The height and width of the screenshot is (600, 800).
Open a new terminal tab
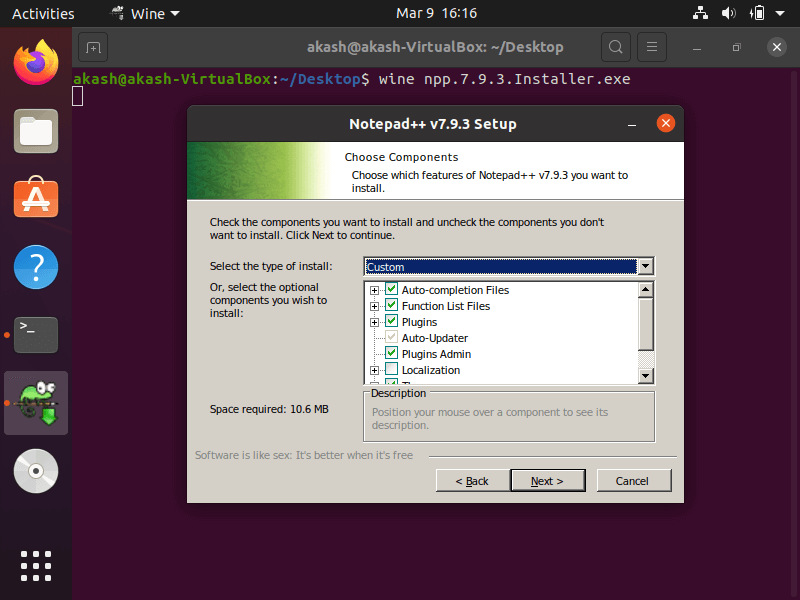[x=93, y=47]
